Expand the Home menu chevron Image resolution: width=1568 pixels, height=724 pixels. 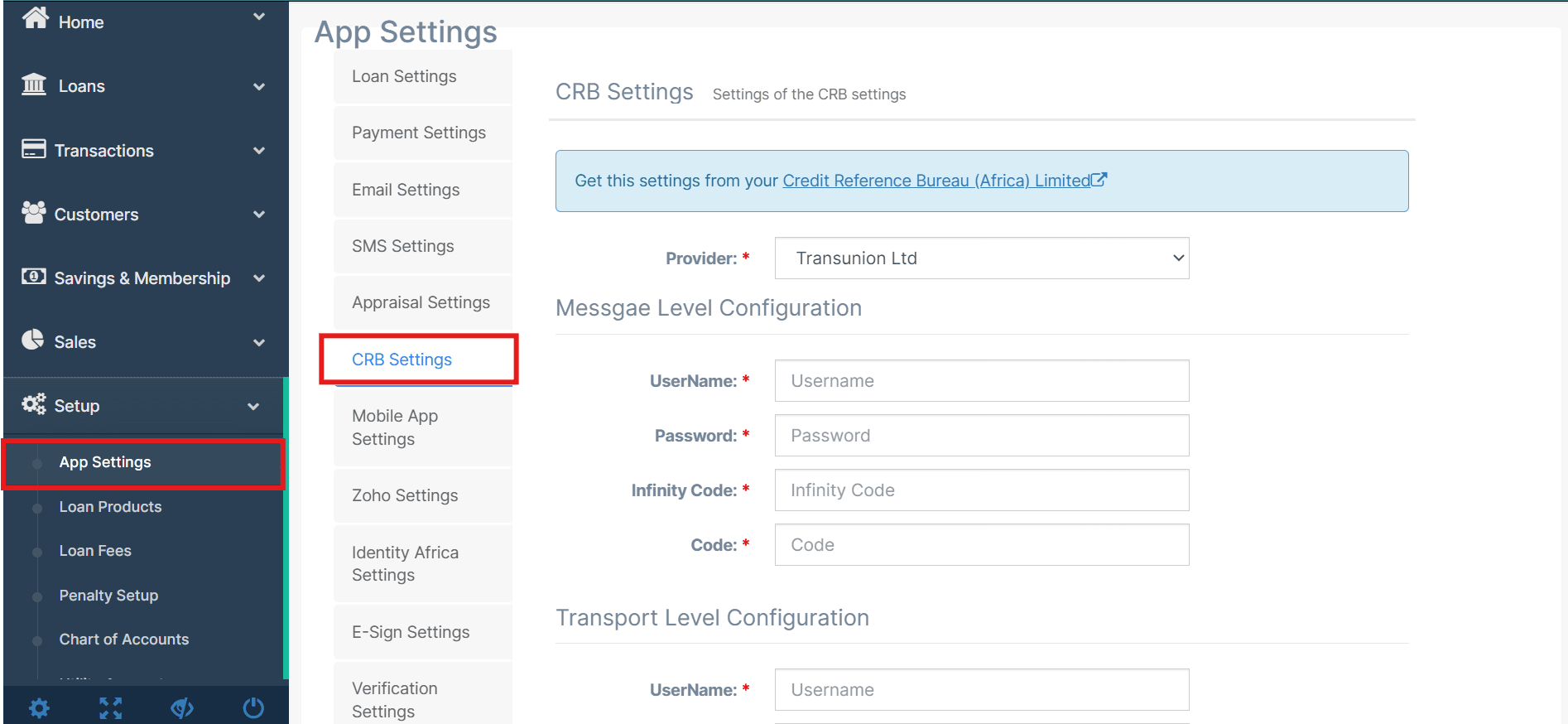point(259,17)
